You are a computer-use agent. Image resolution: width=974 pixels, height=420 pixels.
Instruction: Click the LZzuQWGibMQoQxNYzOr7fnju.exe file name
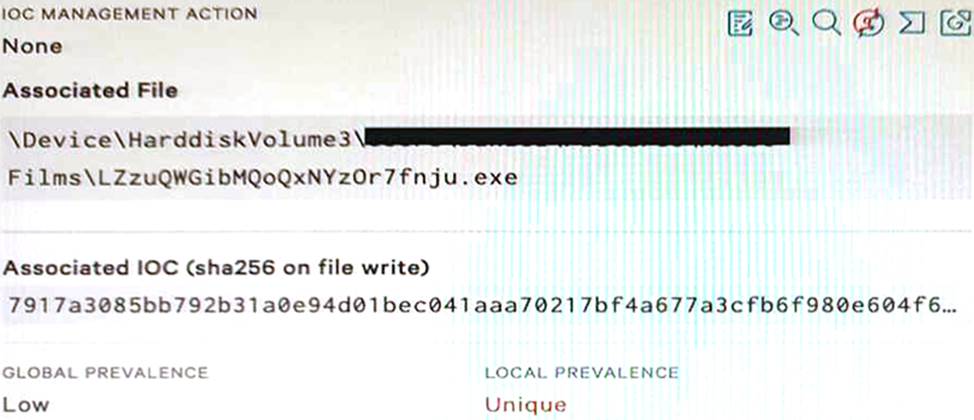(304, 178)
